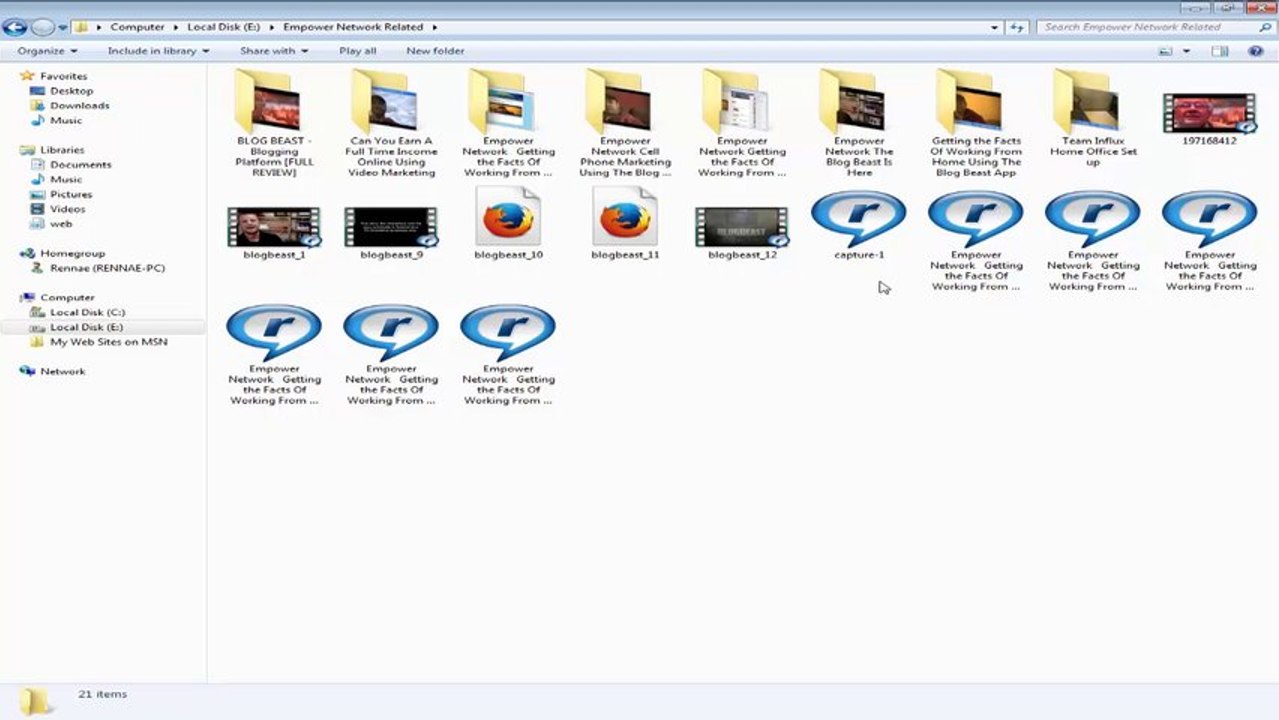The width and height of the screenshot is (1279, 720).
Task: Open the Pictures library
Action: (x=70, y=195)
